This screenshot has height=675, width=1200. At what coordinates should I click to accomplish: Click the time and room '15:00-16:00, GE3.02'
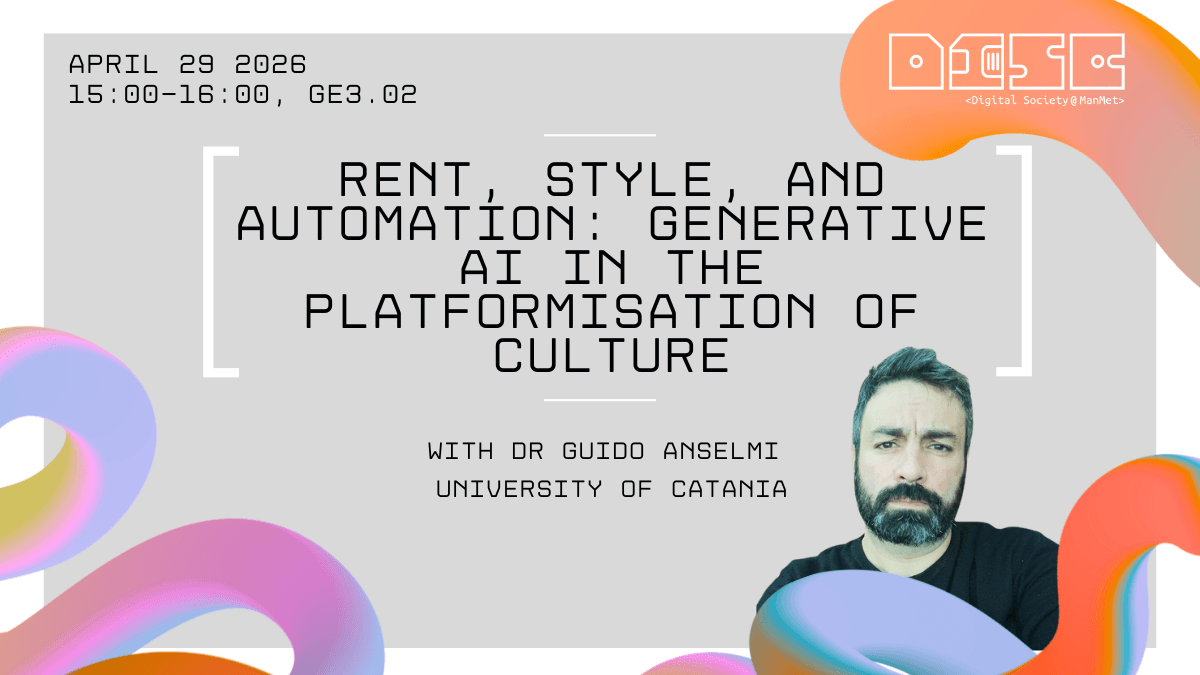243,96
